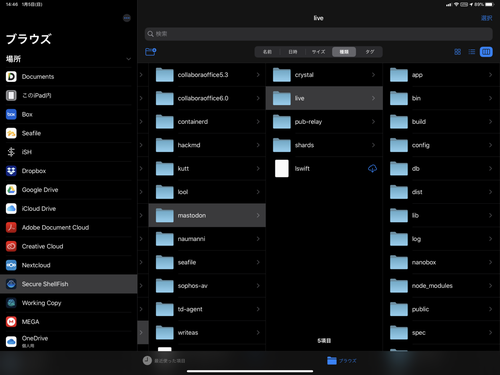This screenshot has height=375, width=500.
Task: Sort by tags segment
Action: pyautogui.click(x=369, y=52)
